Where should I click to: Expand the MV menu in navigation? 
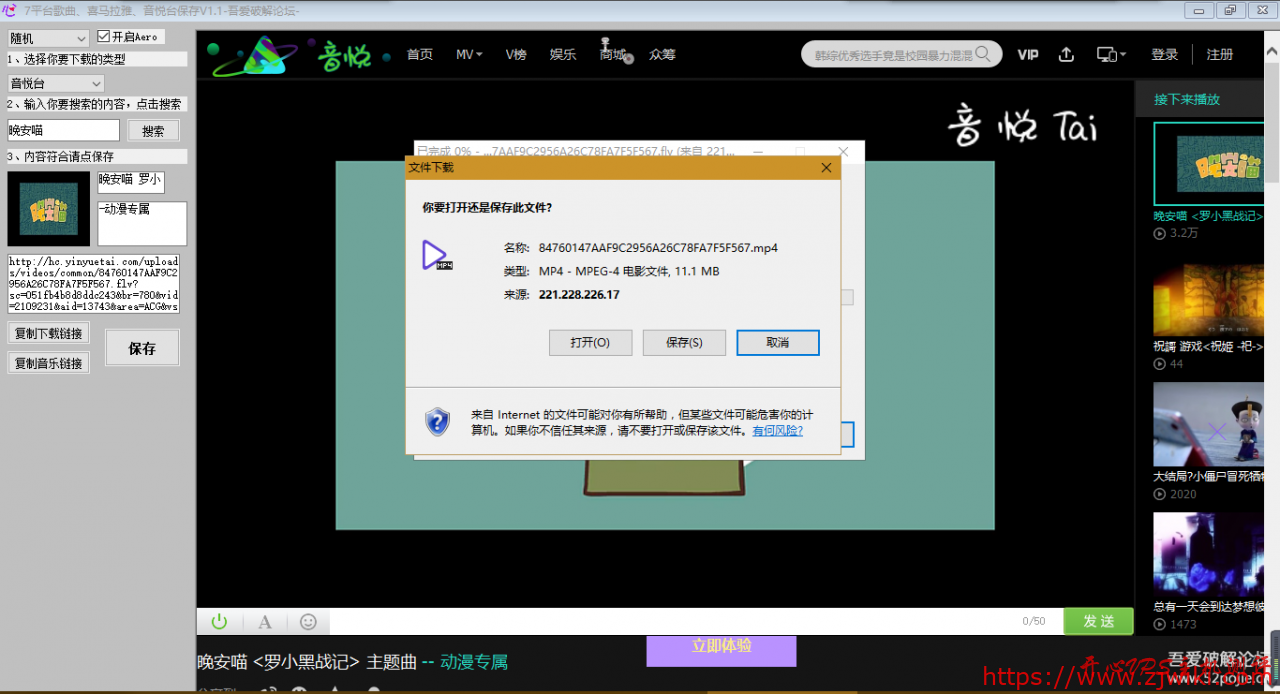click(x=469, y=55)
